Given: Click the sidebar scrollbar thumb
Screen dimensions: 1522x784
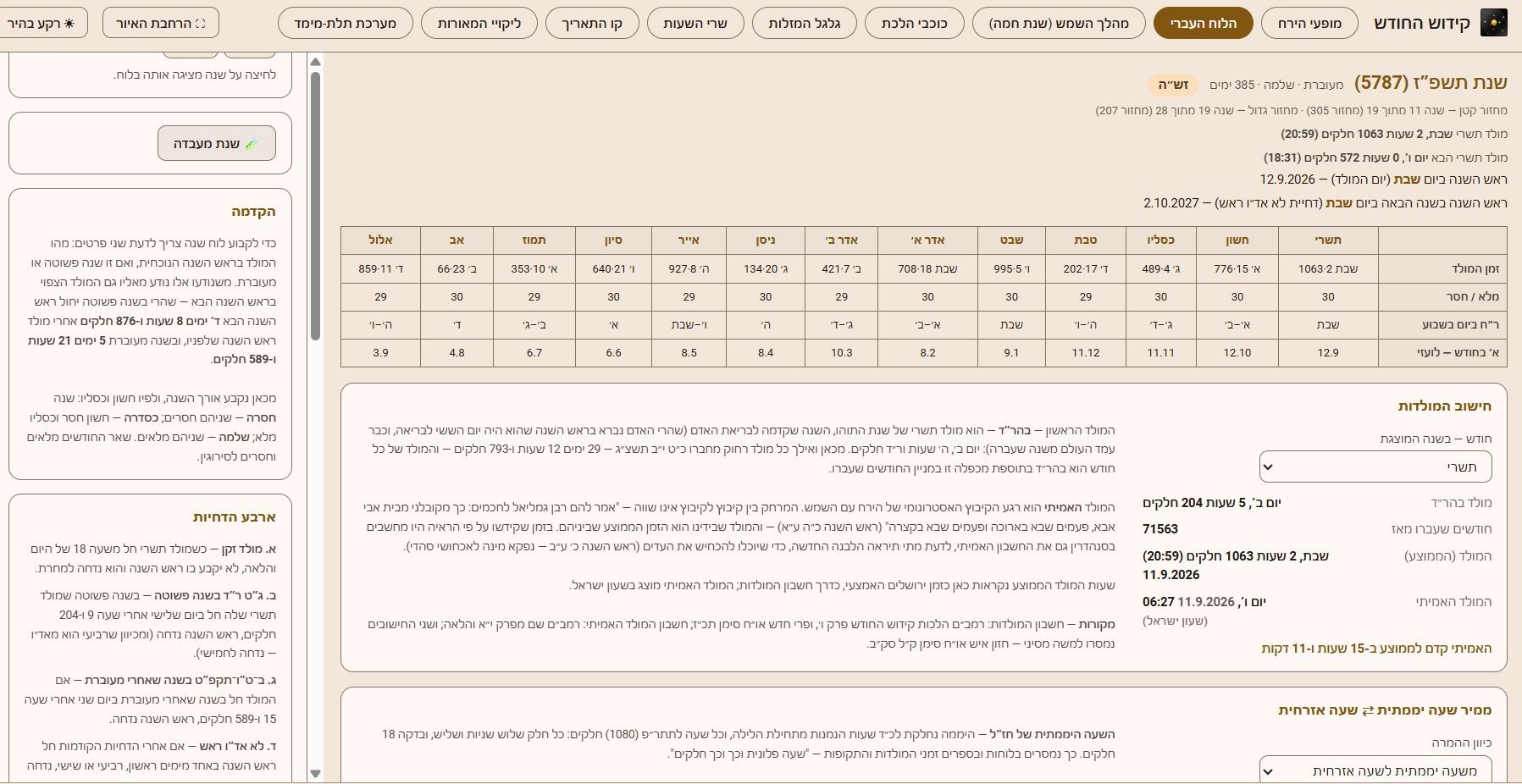Looking at the screenshot, I should pos(315,206).
